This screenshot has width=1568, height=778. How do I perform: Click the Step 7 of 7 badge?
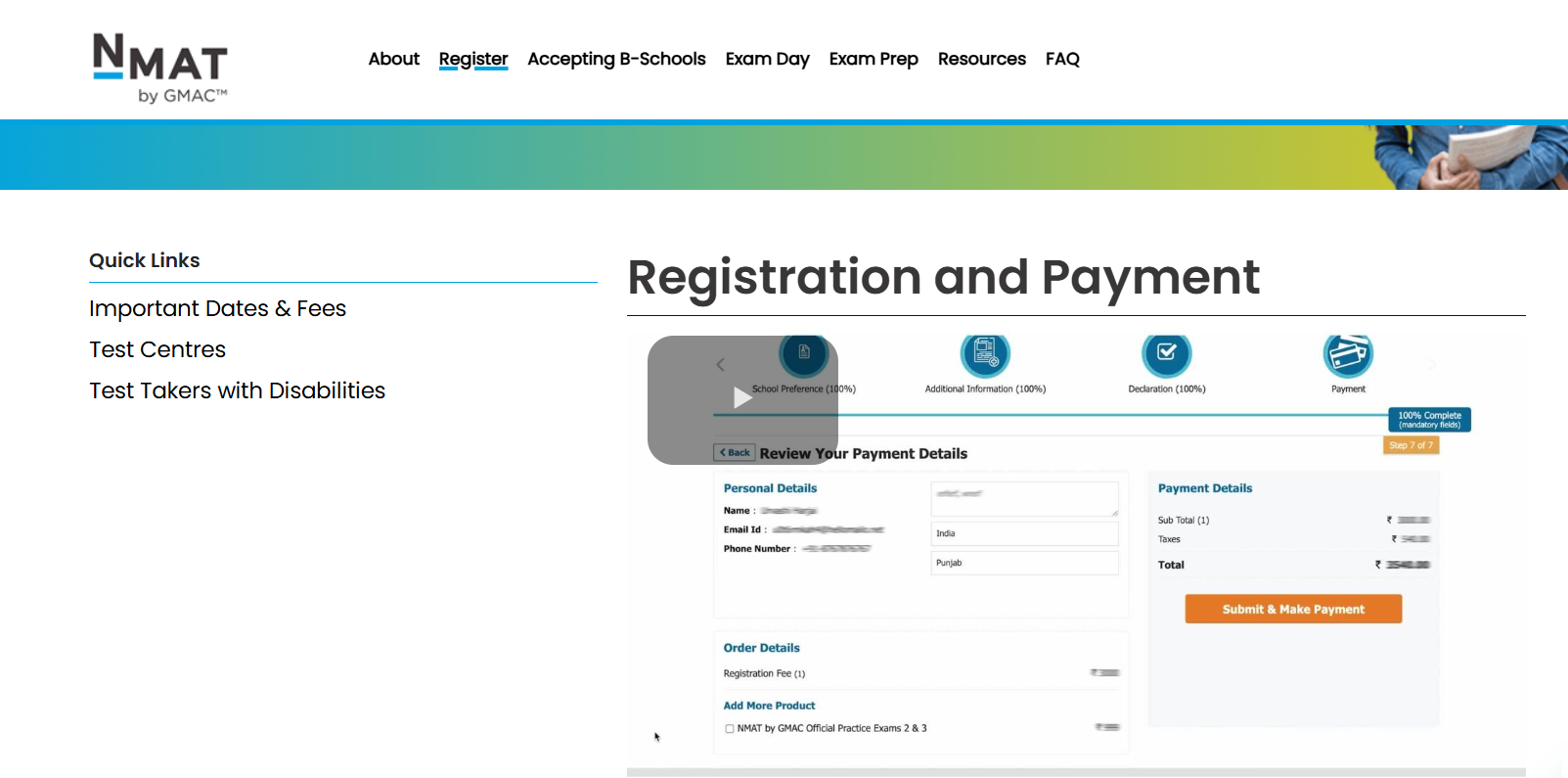pos(1411,445)
